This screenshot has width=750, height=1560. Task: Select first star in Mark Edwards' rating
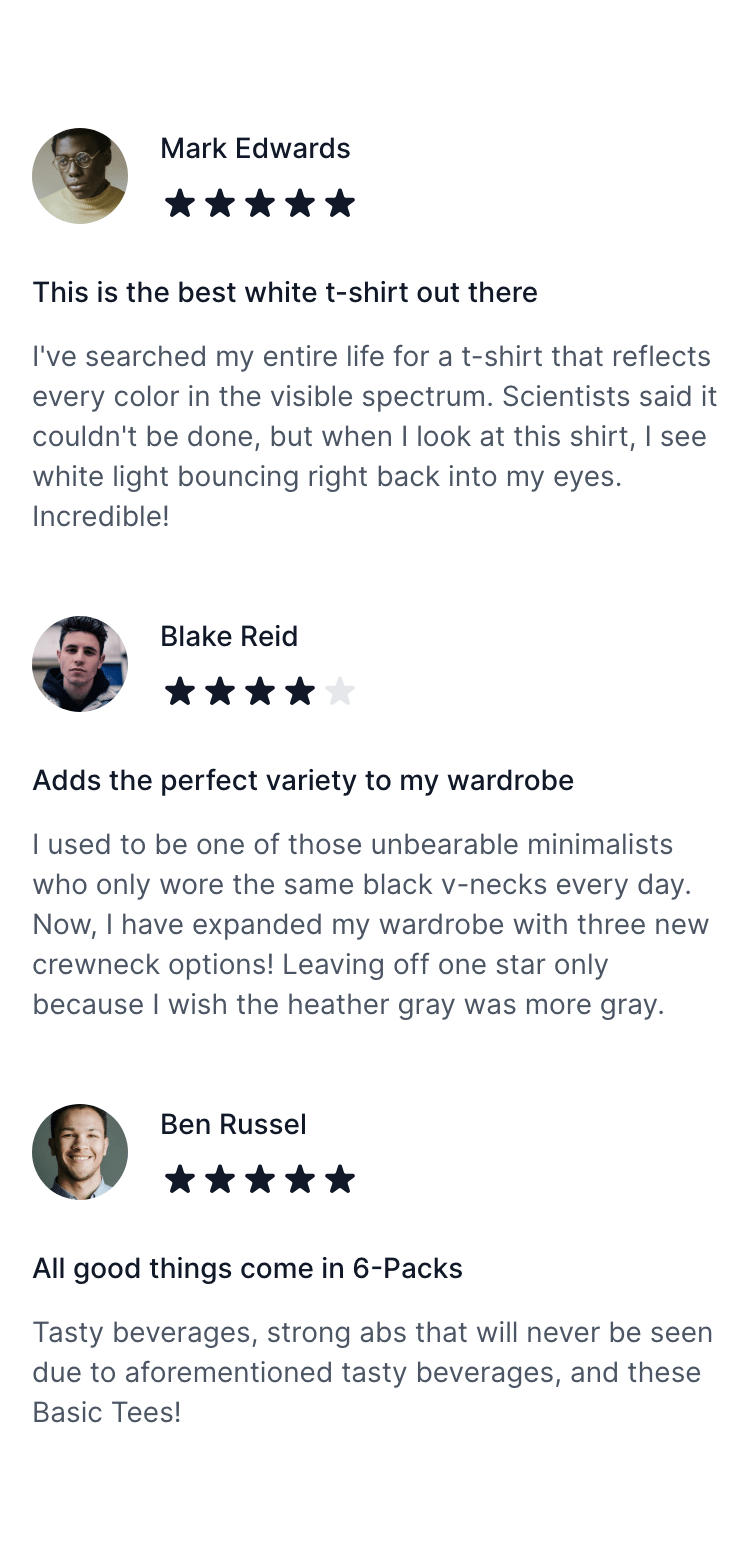pos(180,203)
